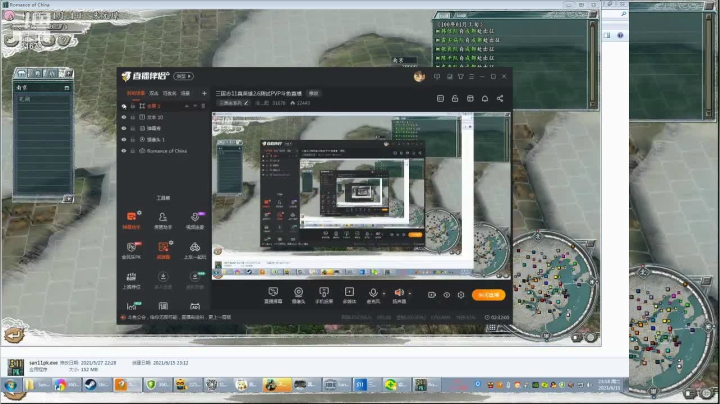720x404 pixels.
Task: Open the play-together triple-circle tool
Action: click(x=195, y=250)
